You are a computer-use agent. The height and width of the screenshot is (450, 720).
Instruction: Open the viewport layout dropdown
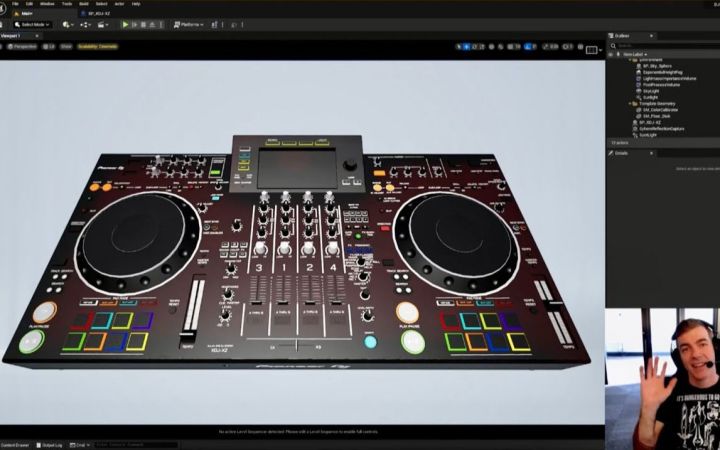coord(594,49)
